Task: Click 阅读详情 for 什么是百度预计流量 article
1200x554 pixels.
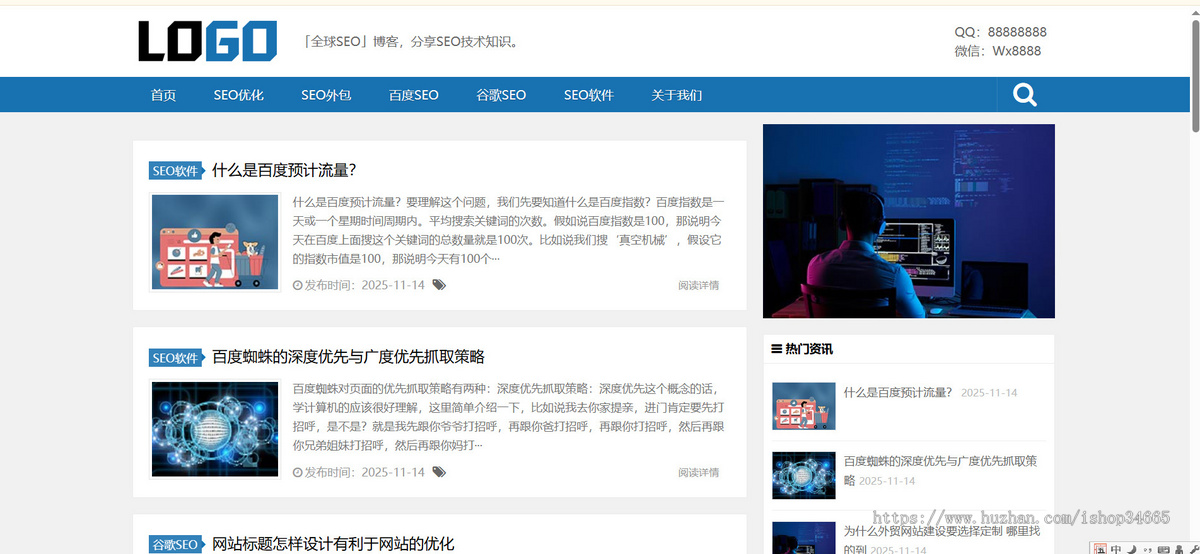Action: point(698,285)
